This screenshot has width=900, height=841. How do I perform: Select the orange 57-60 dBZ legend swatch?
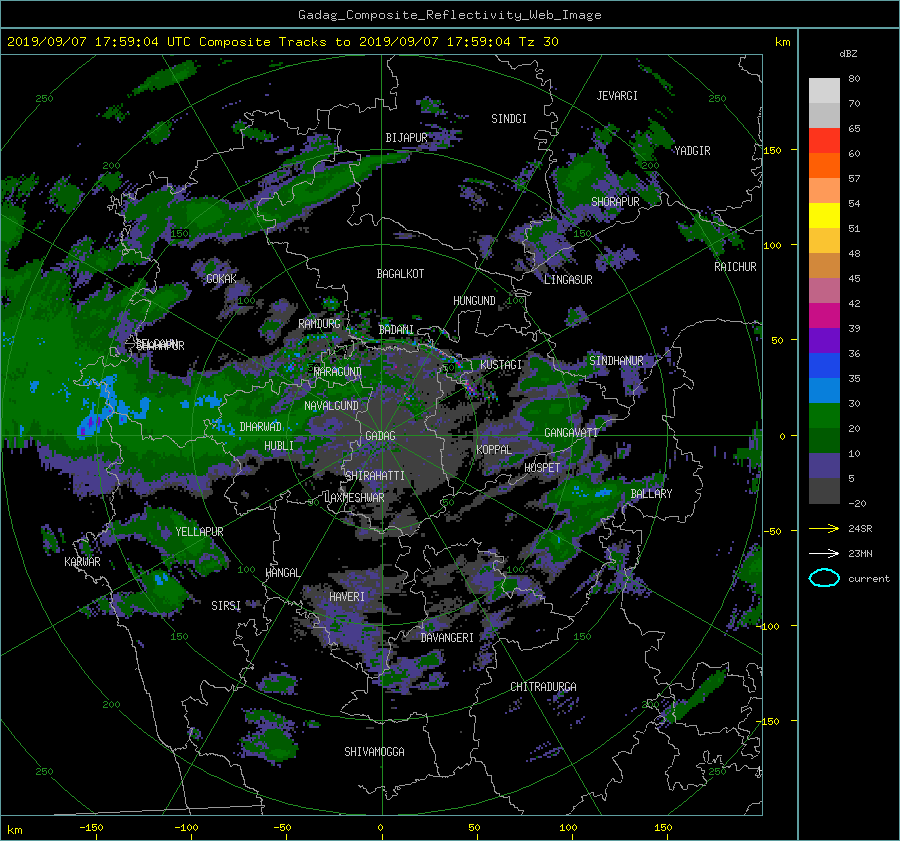tap(824, 166)
